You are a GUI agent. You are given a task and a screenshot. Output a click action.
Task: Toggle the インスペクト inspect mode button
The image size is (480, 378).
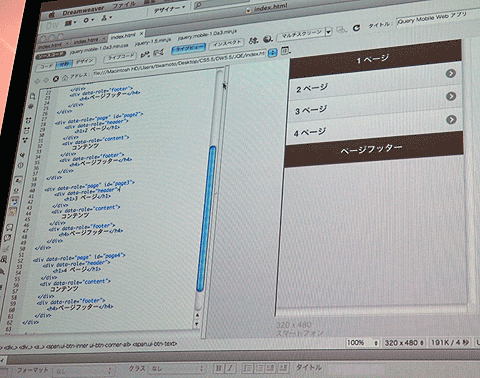227,43
